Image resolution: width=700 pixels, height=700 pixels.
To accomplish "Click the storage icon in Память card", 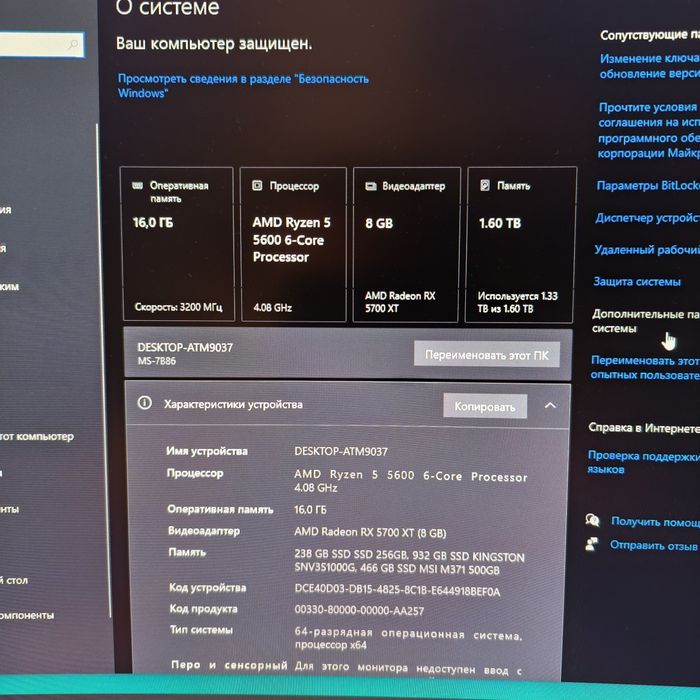I will click(x=485, y=185).
